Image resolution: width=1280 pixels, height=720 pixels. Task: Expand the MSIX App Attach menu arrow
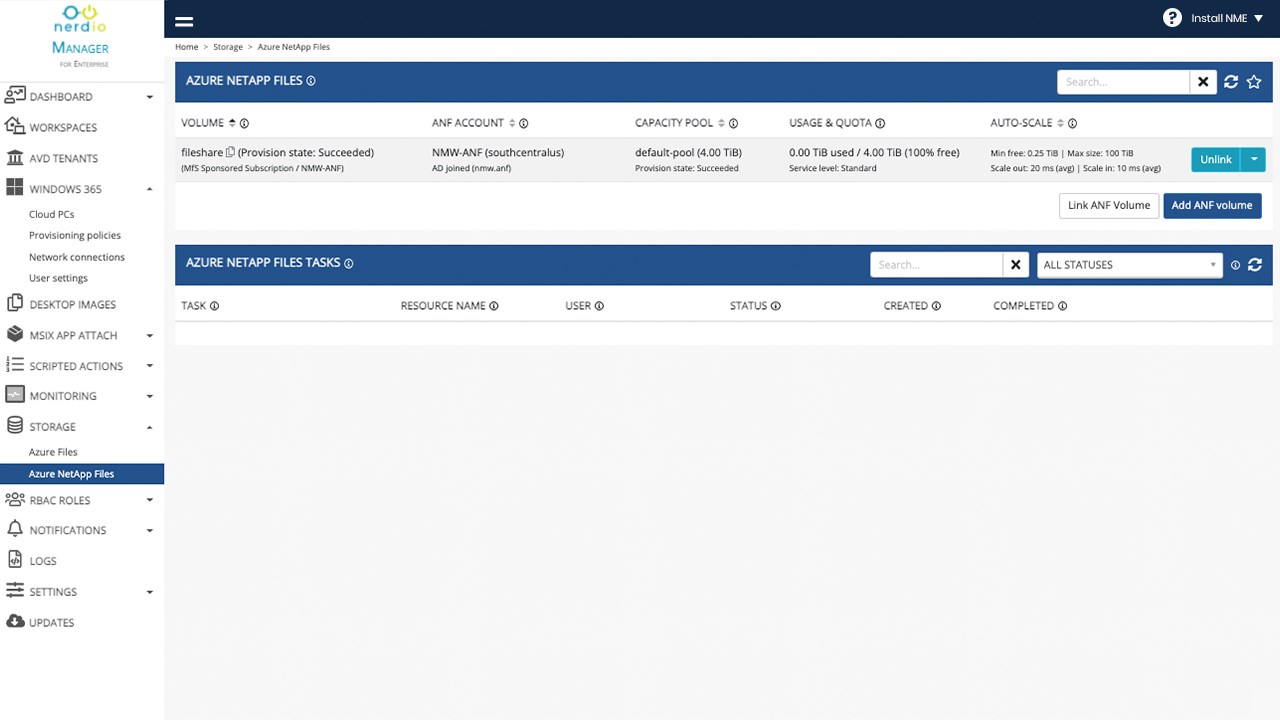pyautogui.click(x=150, y=336)
